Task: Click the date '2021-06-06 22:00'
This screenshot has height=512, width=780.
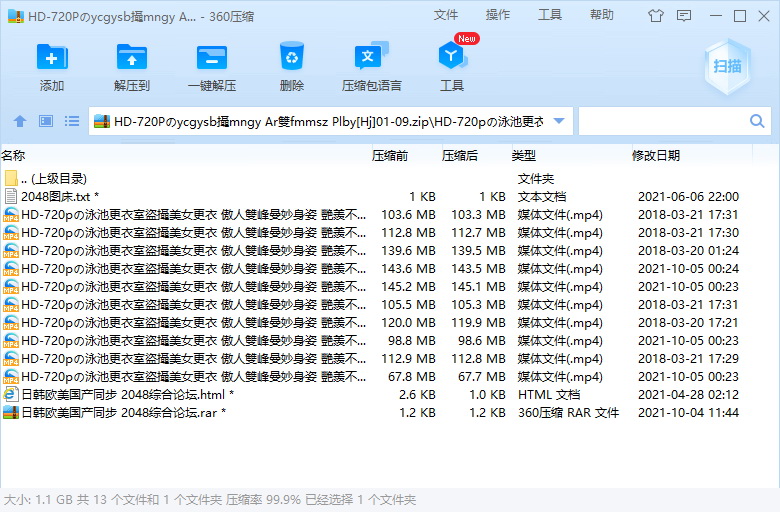Action: 688,197
